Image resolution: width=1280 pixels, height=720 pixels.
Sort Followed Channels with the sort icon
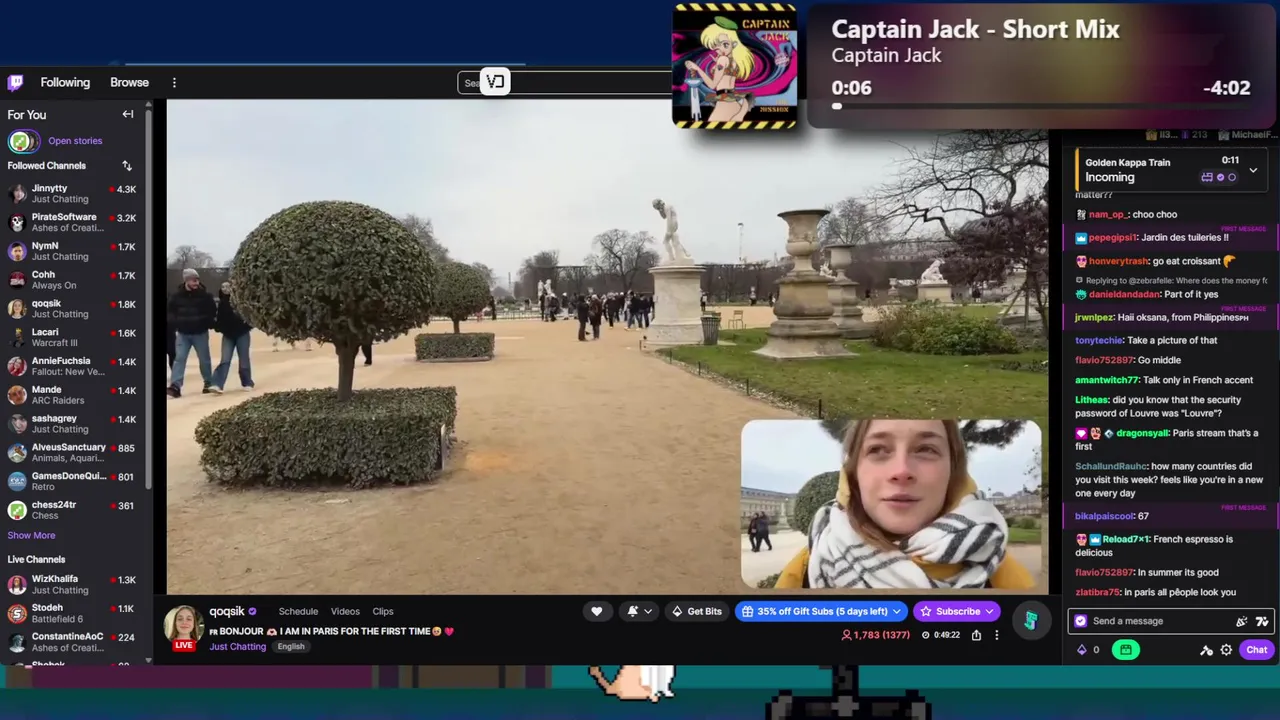tap(127, 165)
